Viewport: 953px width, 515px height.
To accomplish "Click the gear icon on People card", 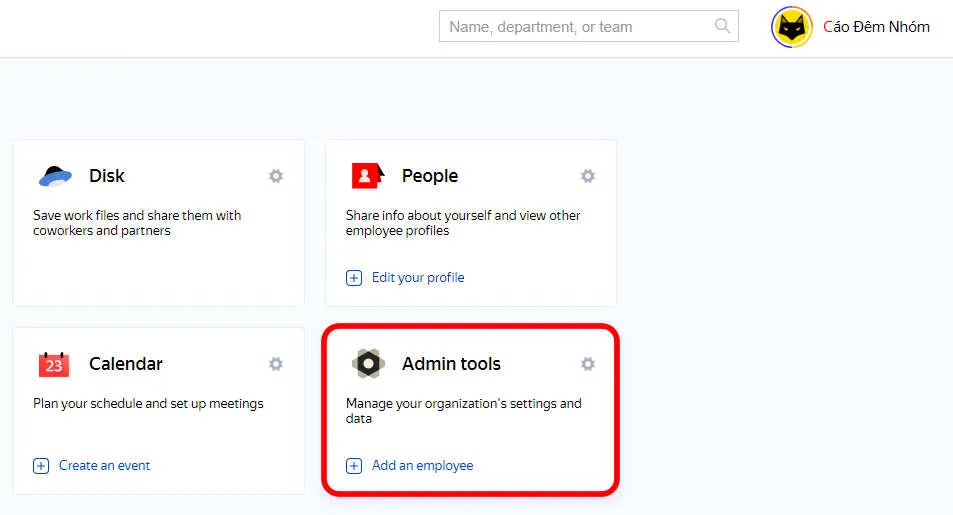I will (588, 176).
